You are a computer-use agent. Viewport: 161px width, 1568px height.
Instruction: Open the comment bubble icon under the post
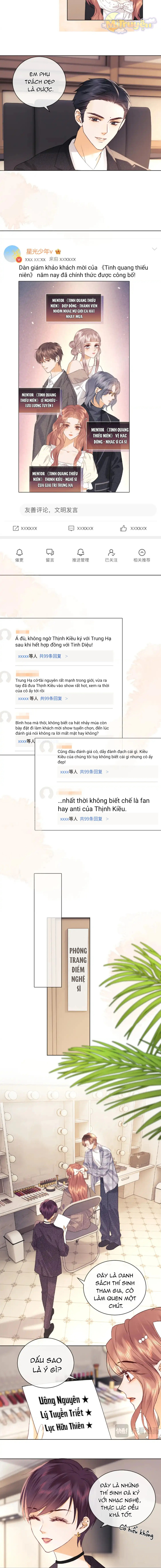click(x=71, y=528)
